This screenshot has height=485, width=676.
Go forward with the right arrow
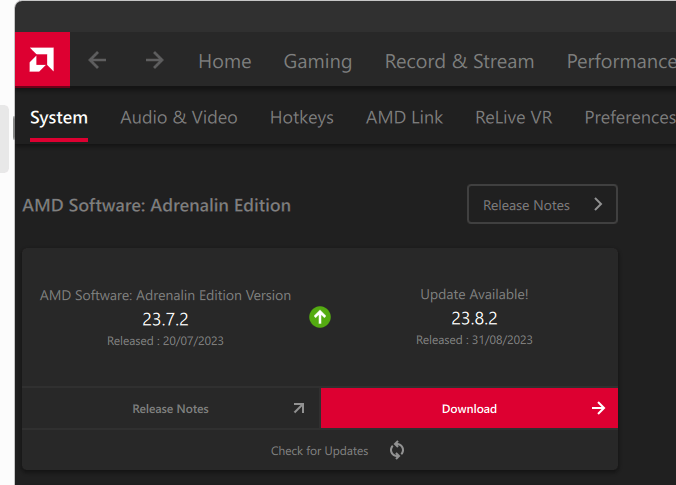[x=154, y=60]
